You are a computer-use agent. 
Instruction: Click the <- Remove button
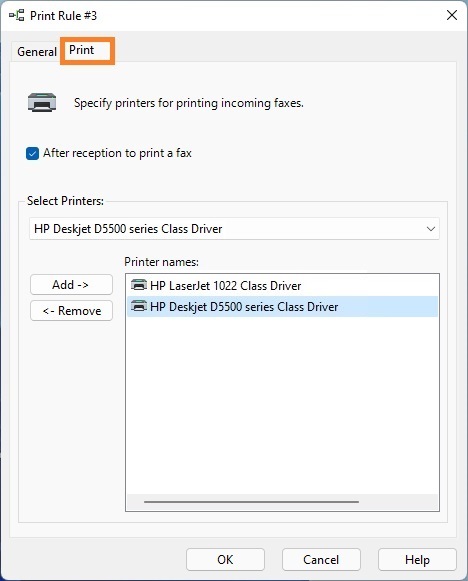71,311
